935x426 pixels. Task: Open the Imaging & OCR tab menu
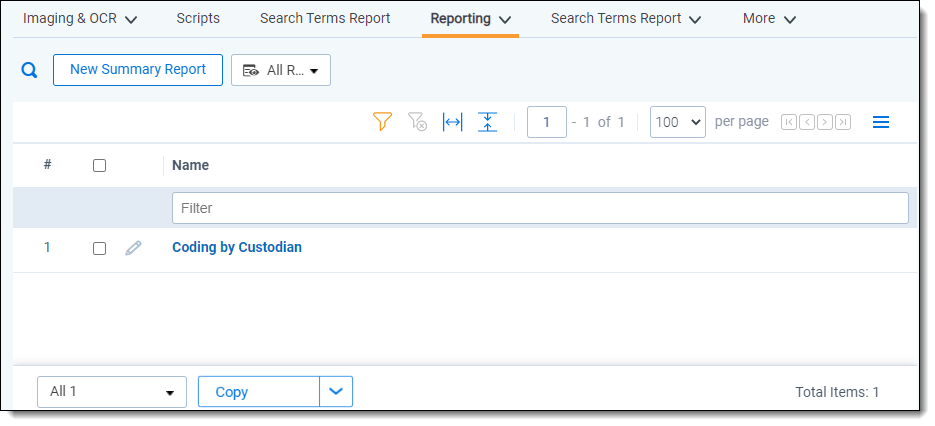(80, 19)
